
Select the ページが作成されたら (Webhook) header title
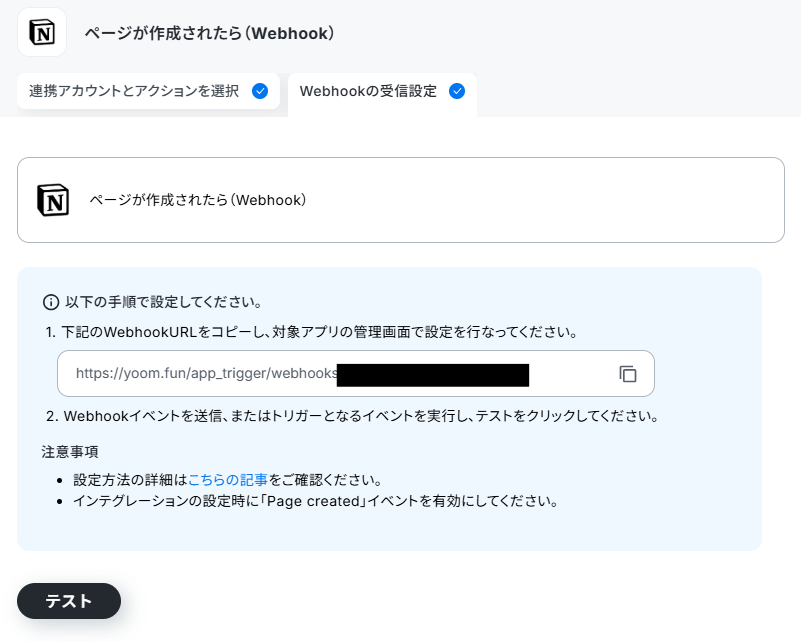[209, 33]
